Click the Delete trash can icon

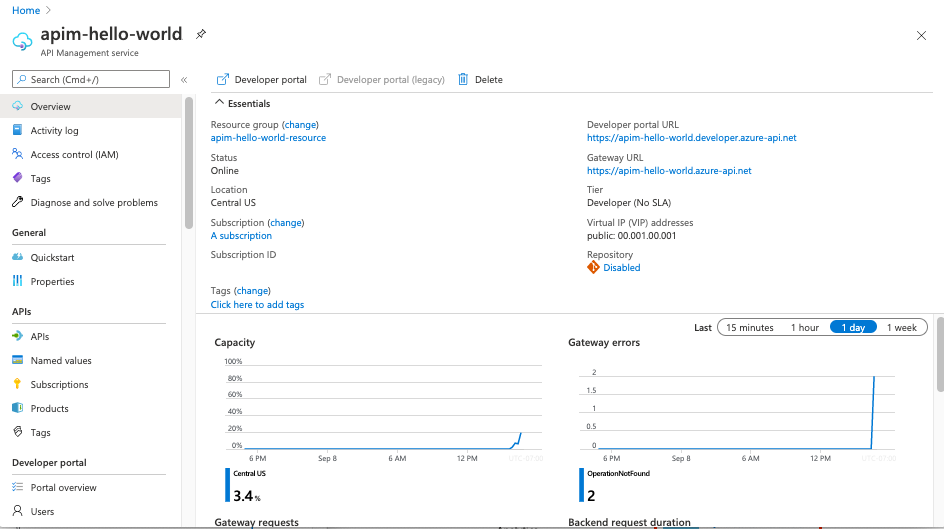coord(463,79)
